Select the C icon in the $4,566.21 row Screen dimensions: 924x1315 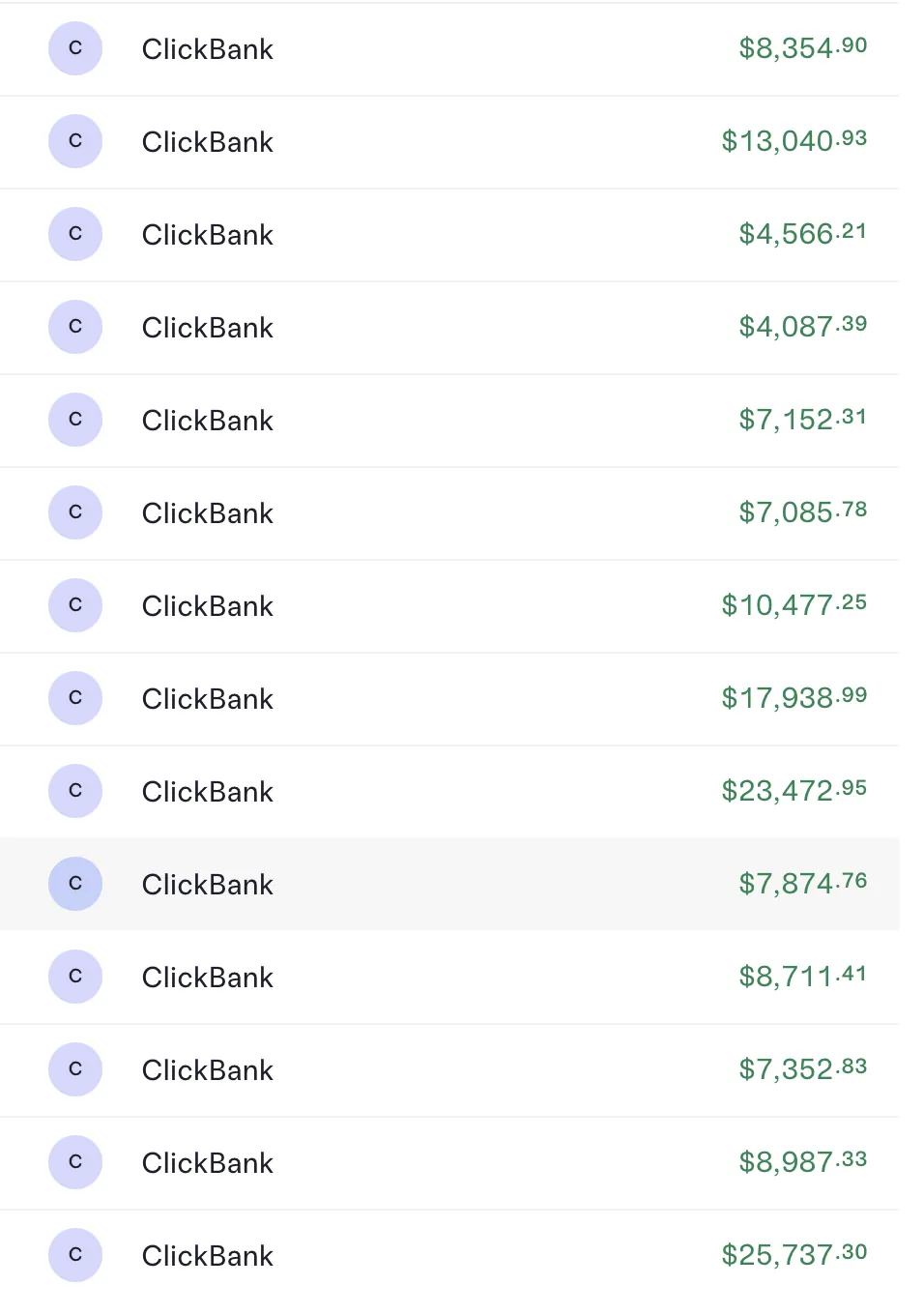click(75, 234)
